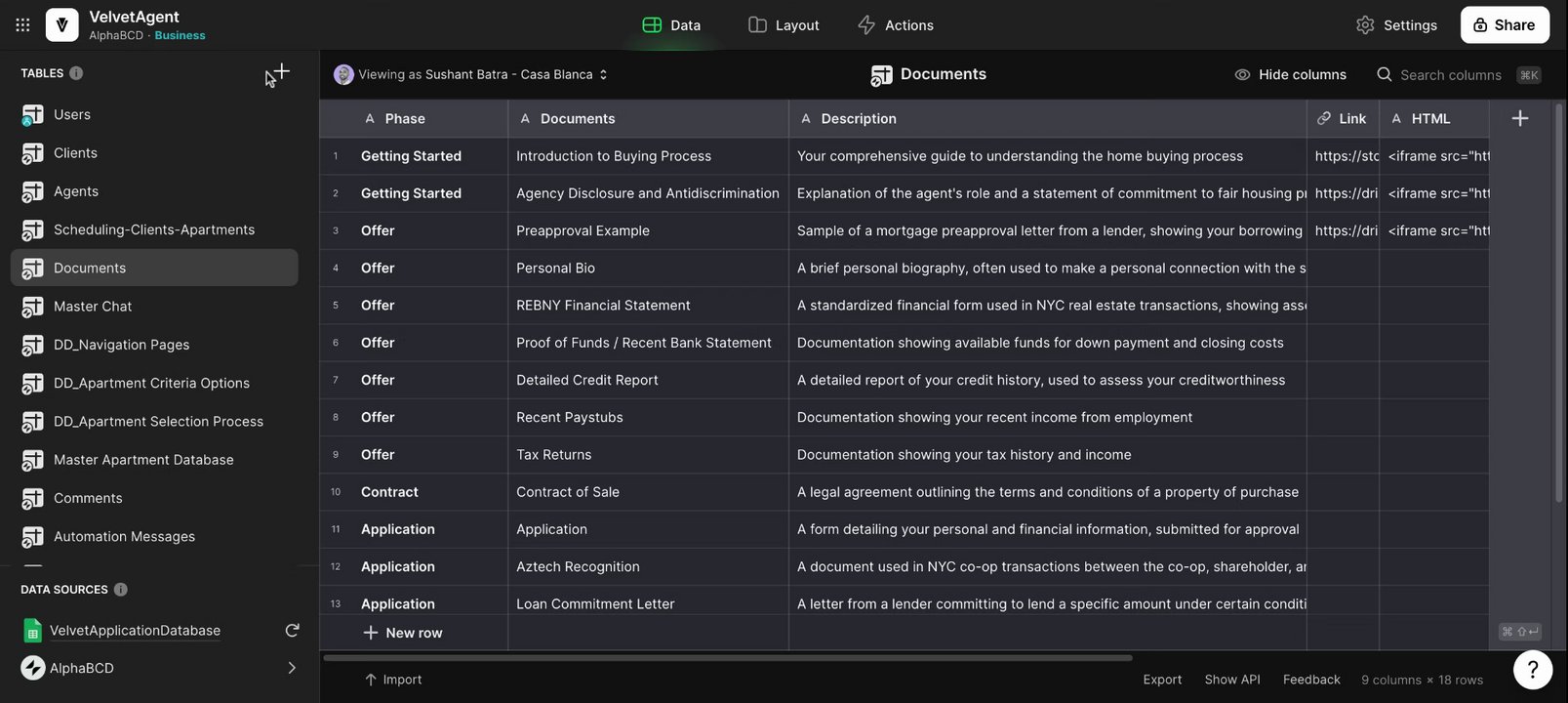Click the add new table plus icon
Image resolution: width=1568 pixels, height=703 pixels.
[x=281, y=72]
